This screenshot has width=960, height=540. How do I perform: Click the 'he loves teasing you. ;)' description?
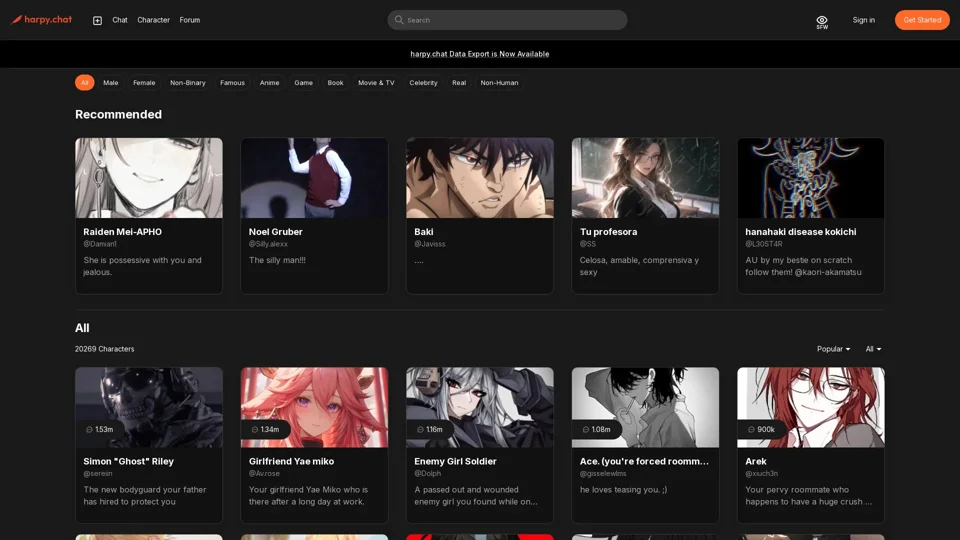point(623,490)
